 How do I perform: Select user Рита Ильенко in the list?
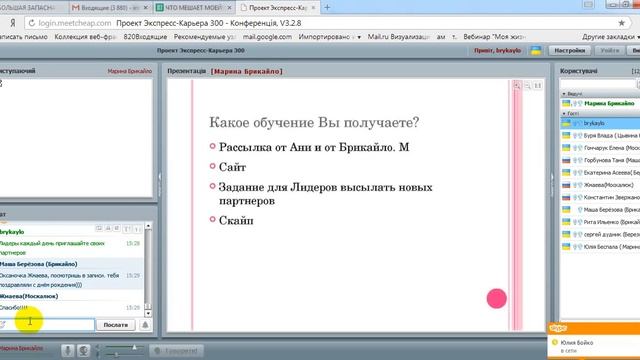coord(600,222)
